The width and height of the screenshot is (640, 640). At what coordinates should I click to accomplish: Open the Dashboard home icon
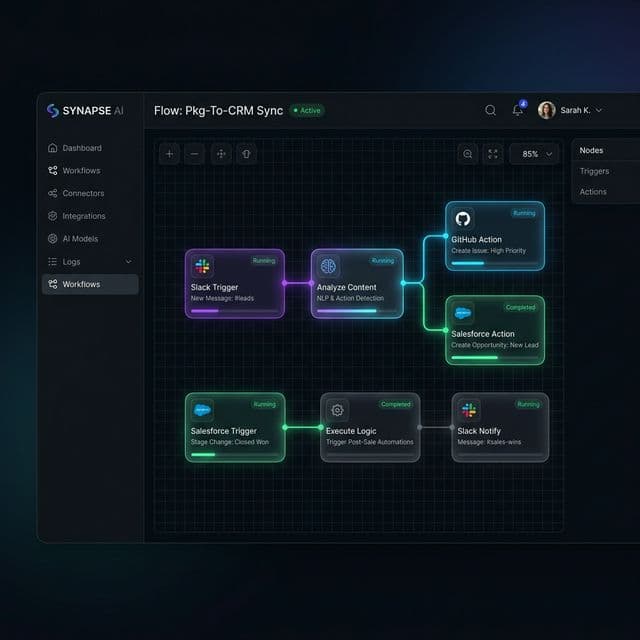[x=53, y=148]
